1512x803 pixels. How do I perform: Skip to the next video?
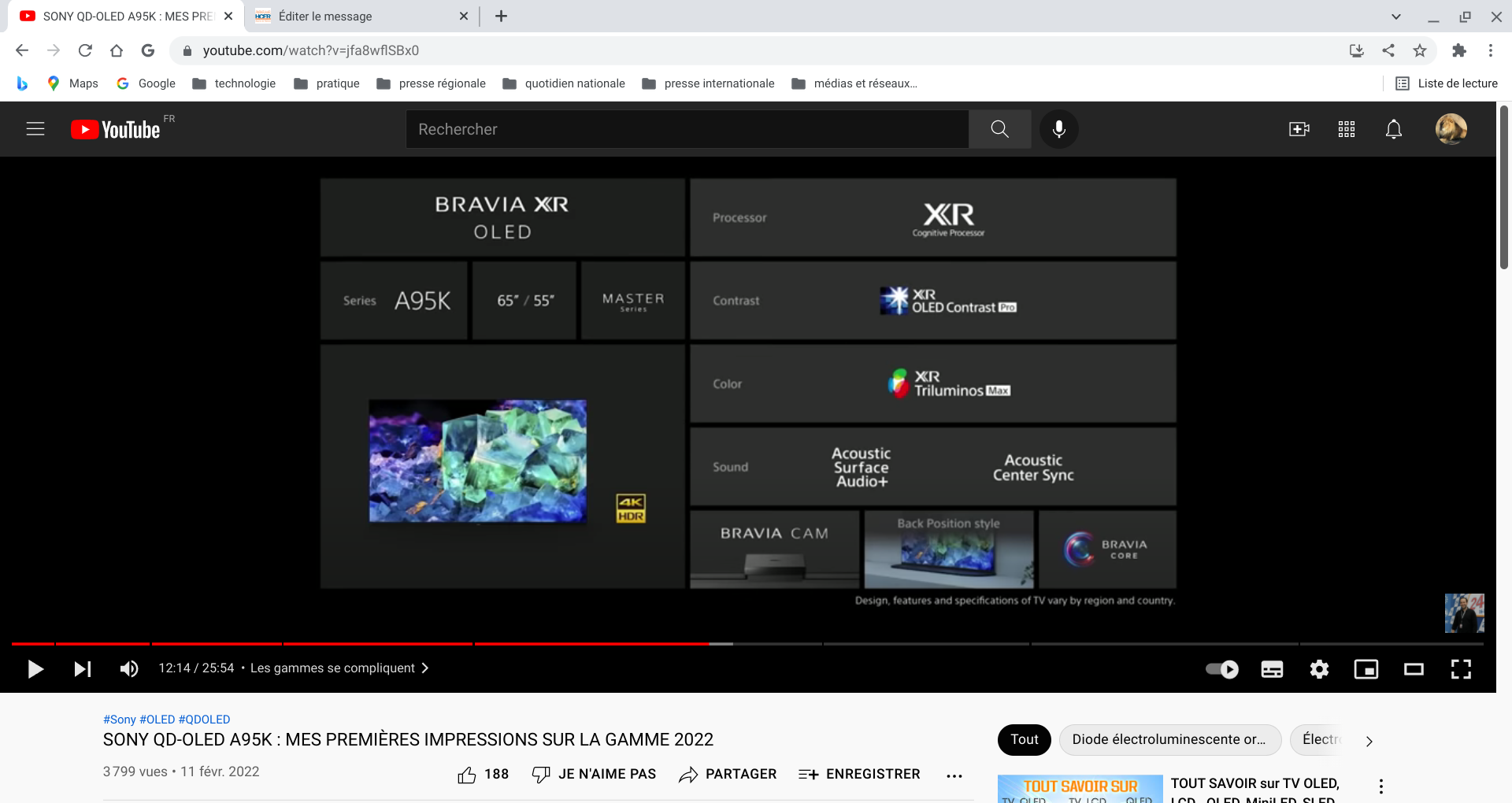click(x=83, y=669)
